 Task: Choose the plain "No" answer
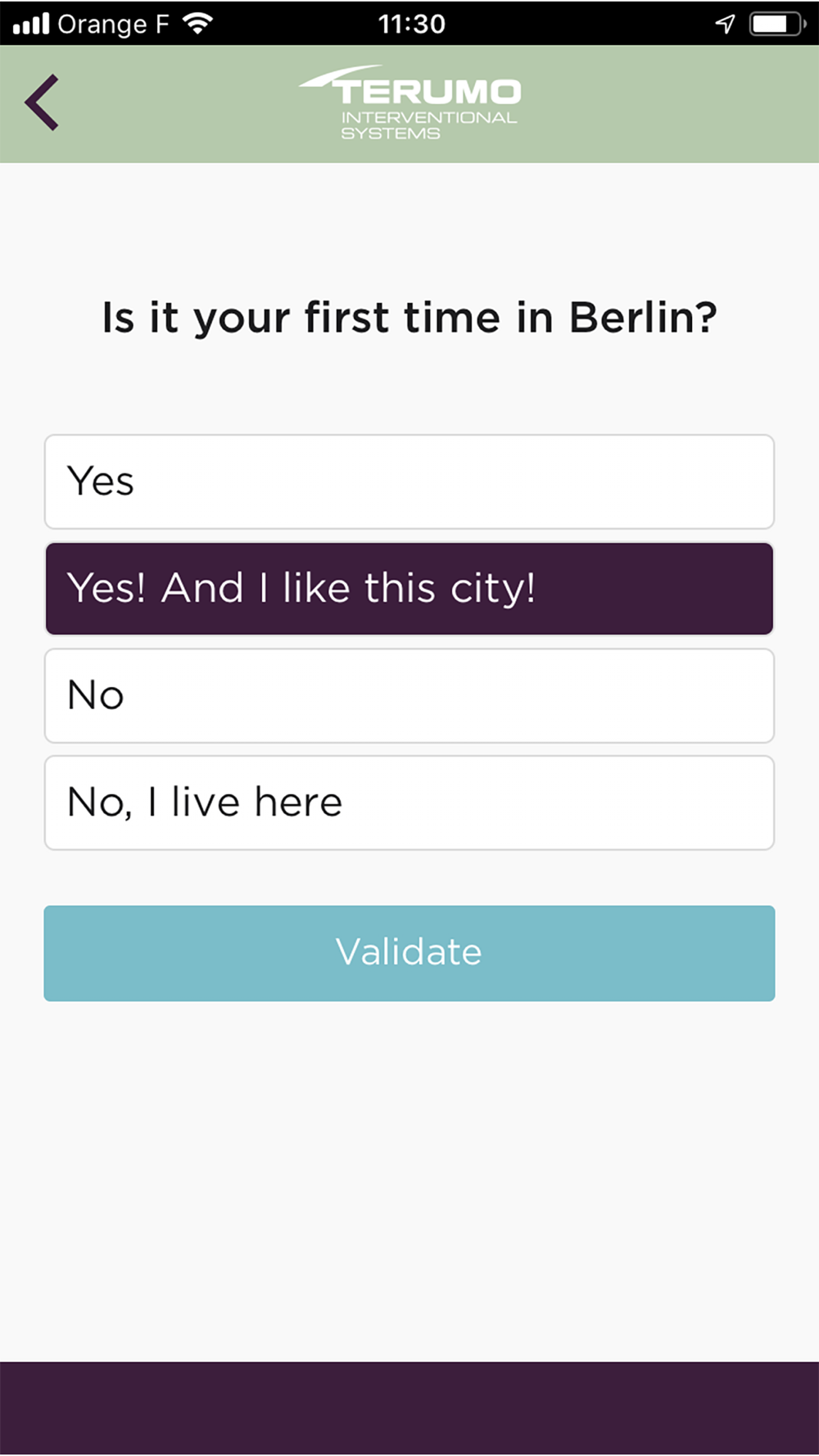409,696
